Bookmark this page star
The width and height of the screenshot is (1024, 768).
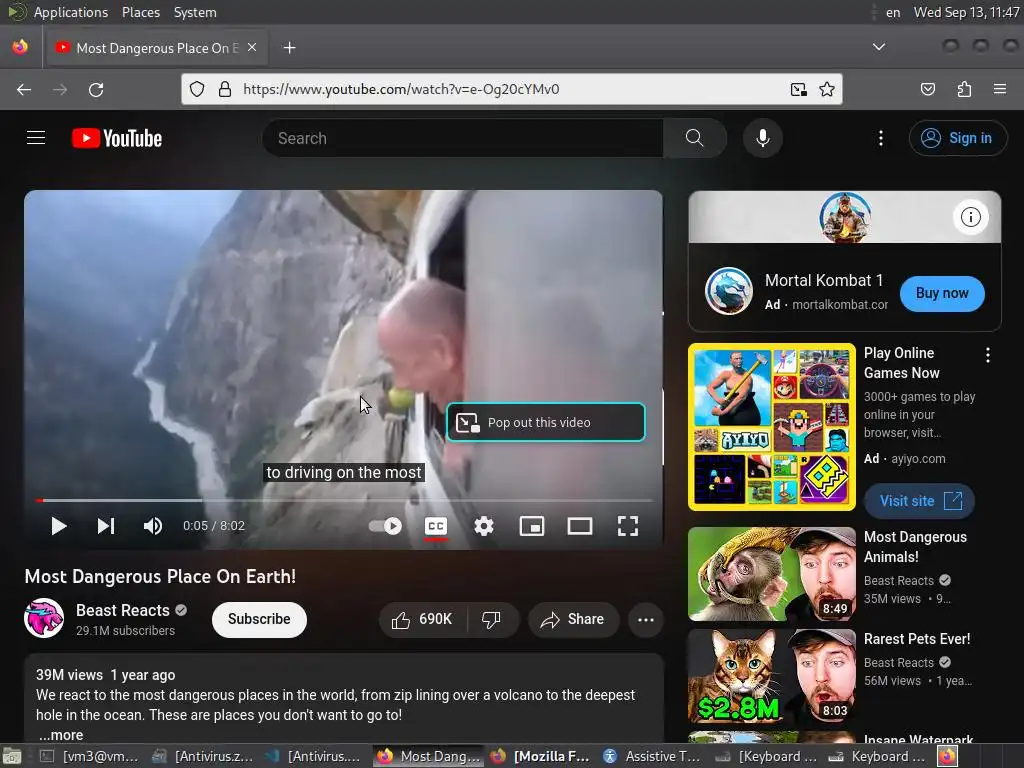[827, 89]
